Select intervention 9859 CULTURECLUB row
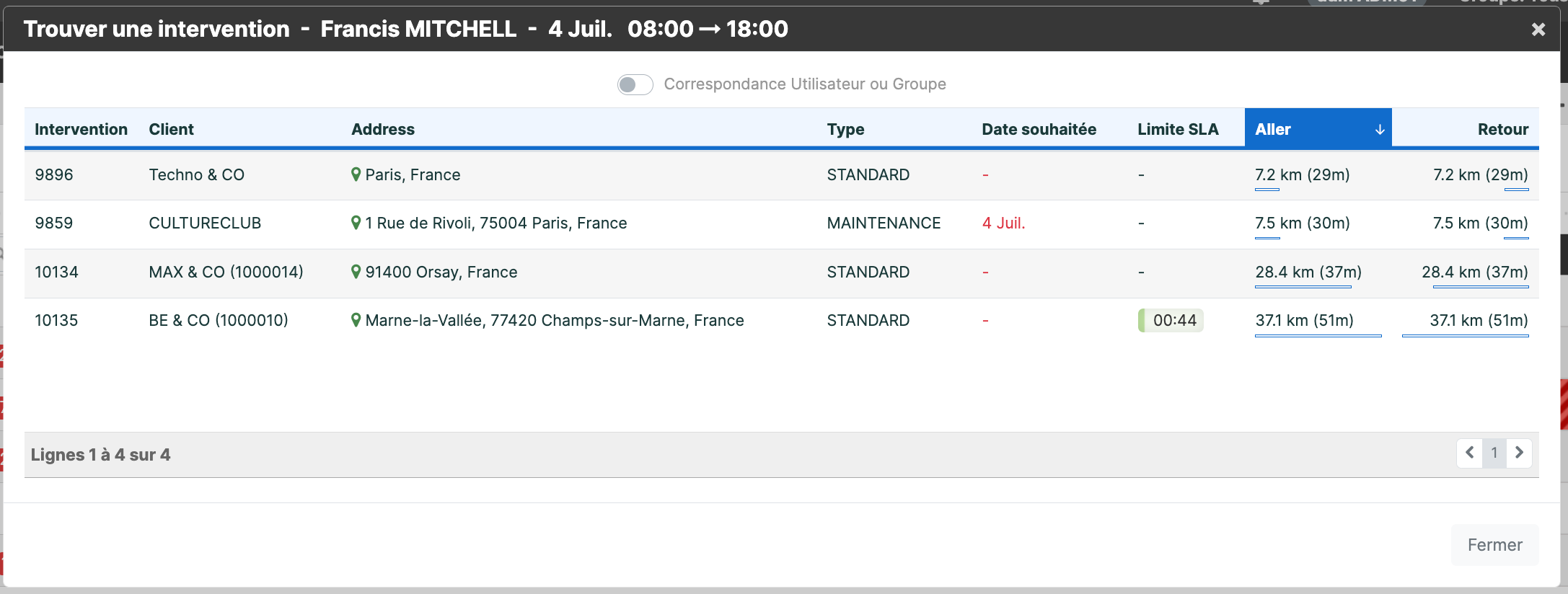Viewport: 1568px width, 594px height. (781, 223)
